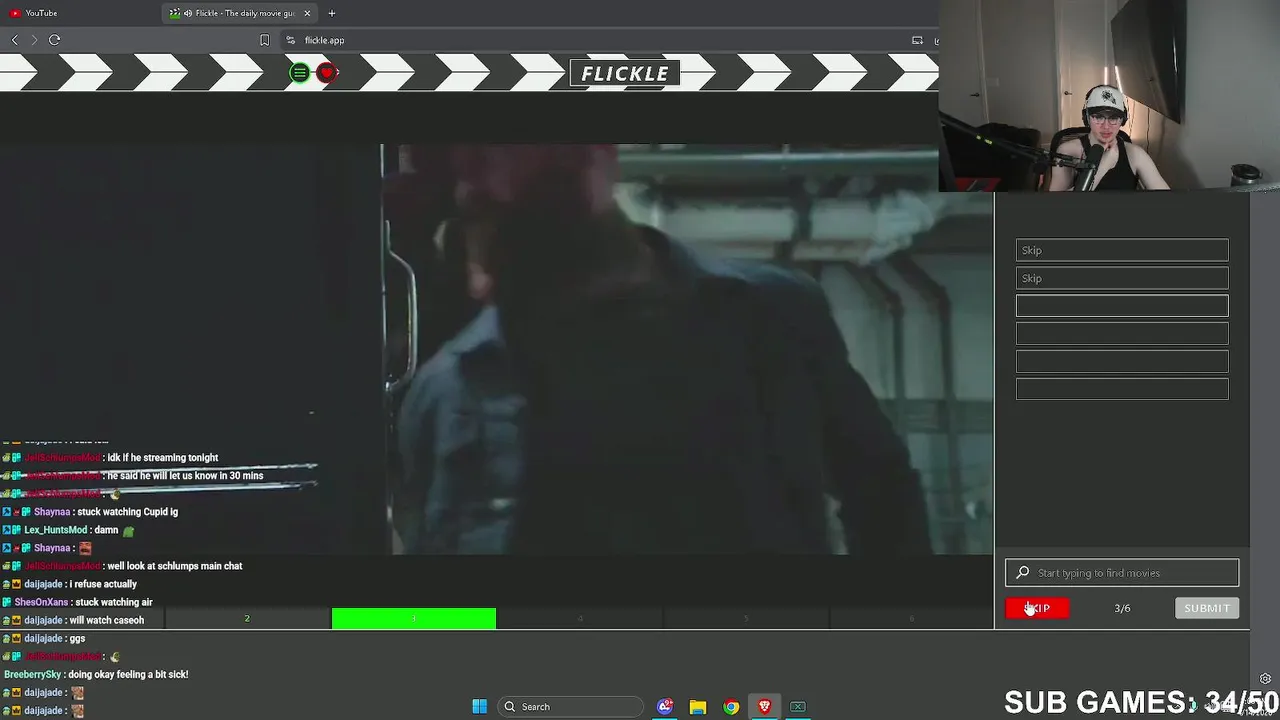Screen dimensions: 1280x720
Task: Jump to clip segment 5
Action: coord(746,619)
